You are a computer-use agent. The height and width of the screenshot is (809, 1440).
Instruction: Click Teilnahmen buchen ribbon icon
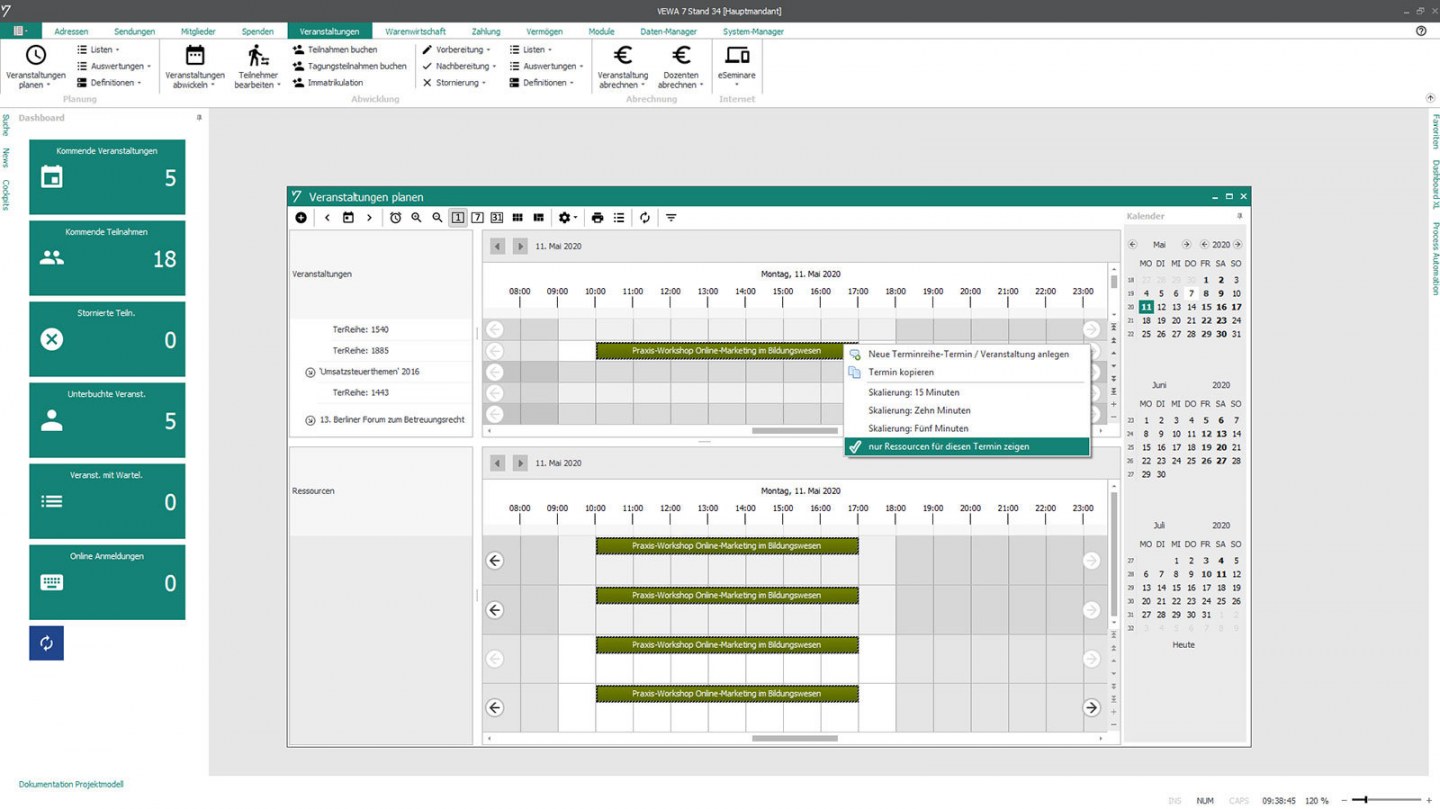(x=298, y=49)
